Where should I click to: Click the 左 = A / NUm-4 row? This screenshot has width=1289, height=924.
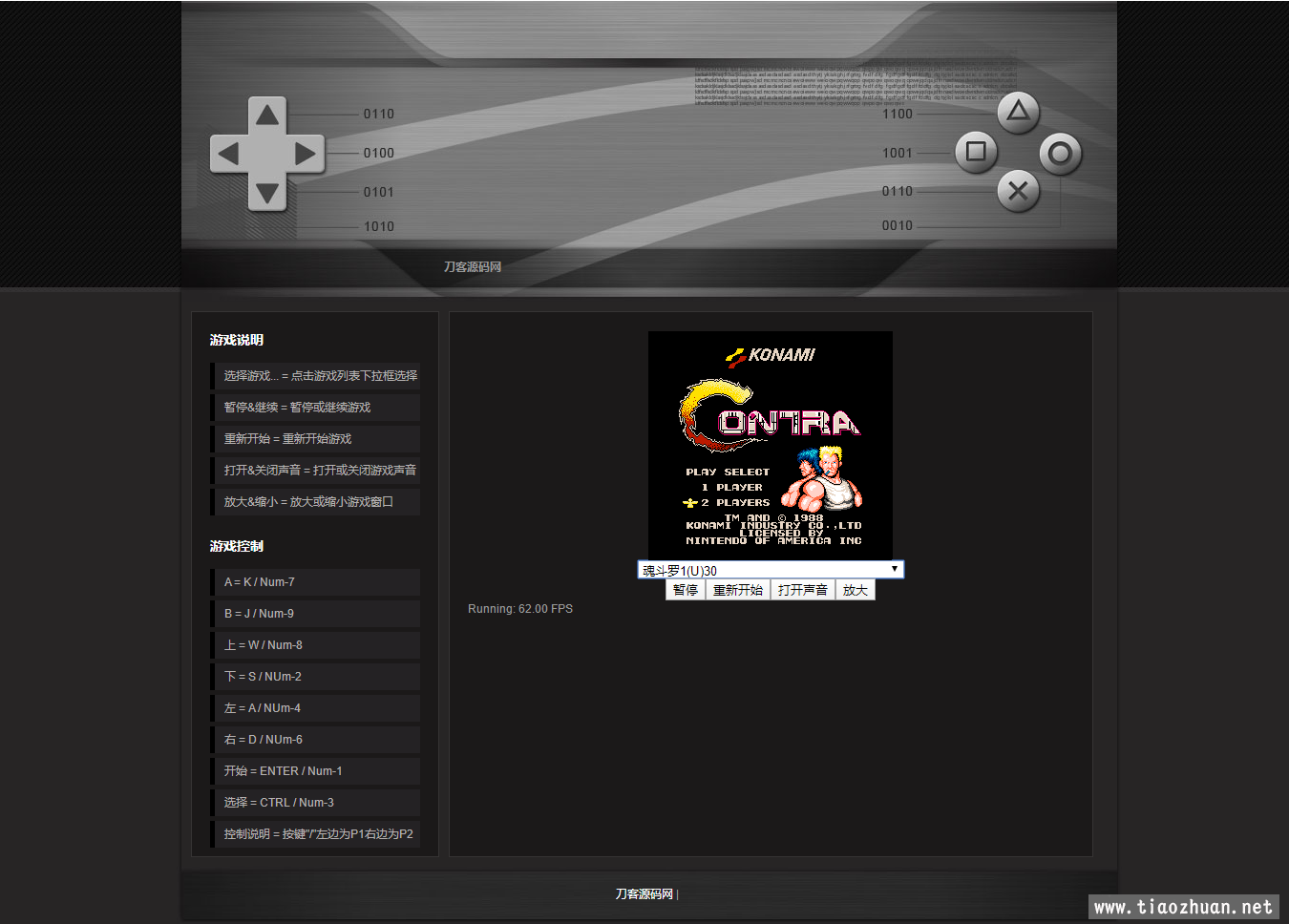coord(315,708)
